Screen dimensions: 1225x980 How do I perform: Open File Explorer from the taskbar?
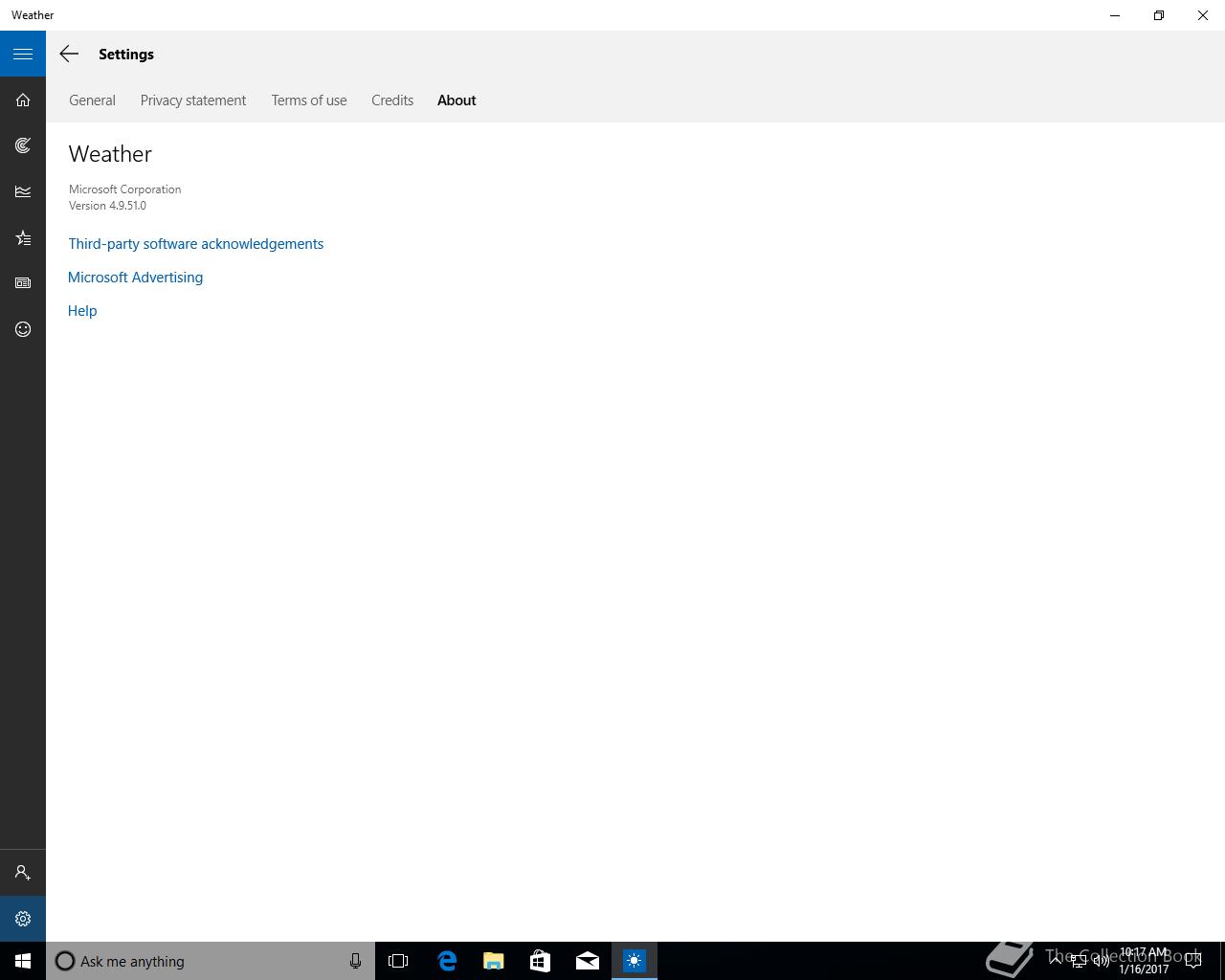tap(494, 961)
